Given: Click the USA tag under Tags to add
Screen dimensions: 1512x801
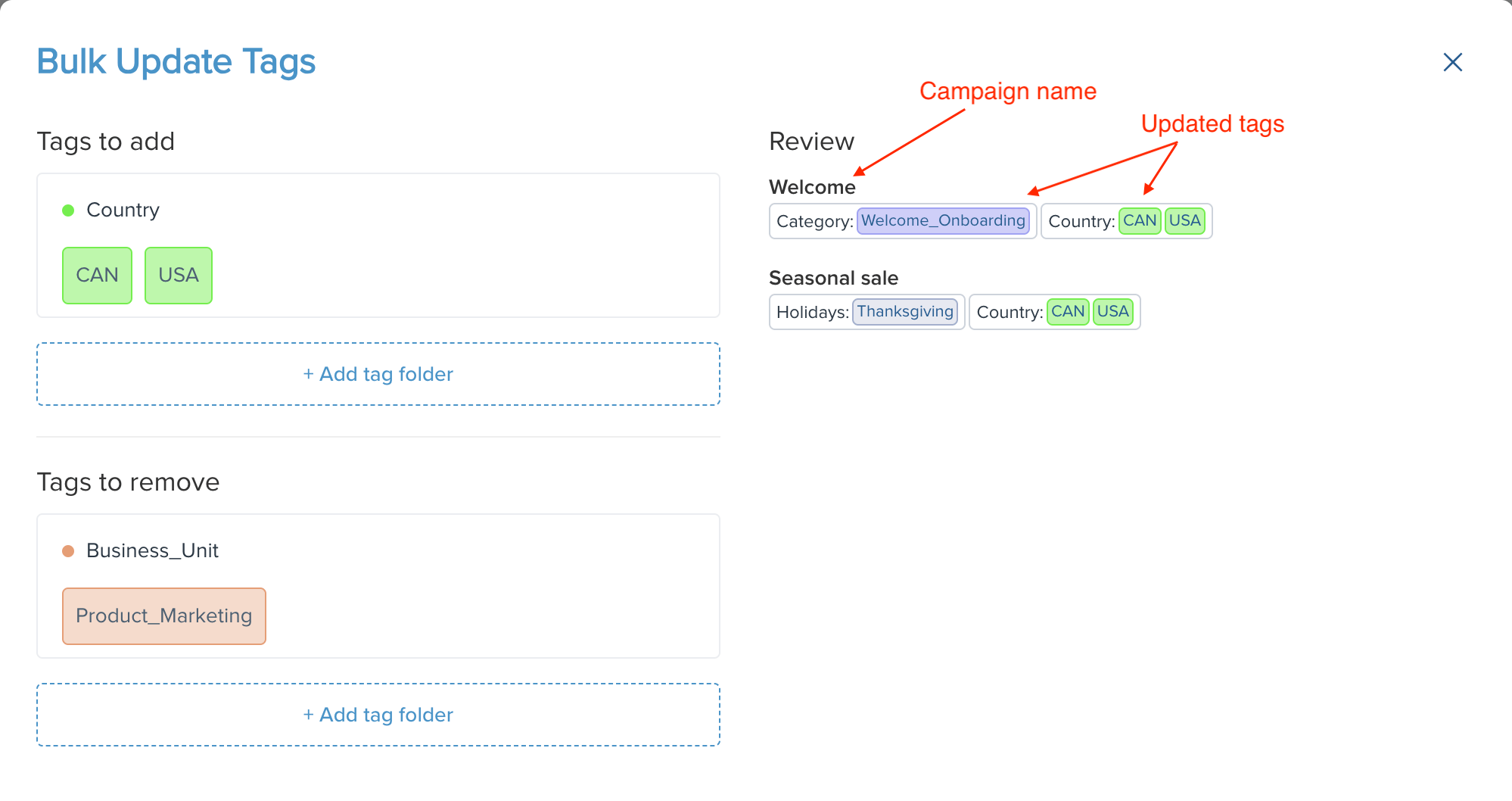Looking at the screenshot, I should coord(179,276).
